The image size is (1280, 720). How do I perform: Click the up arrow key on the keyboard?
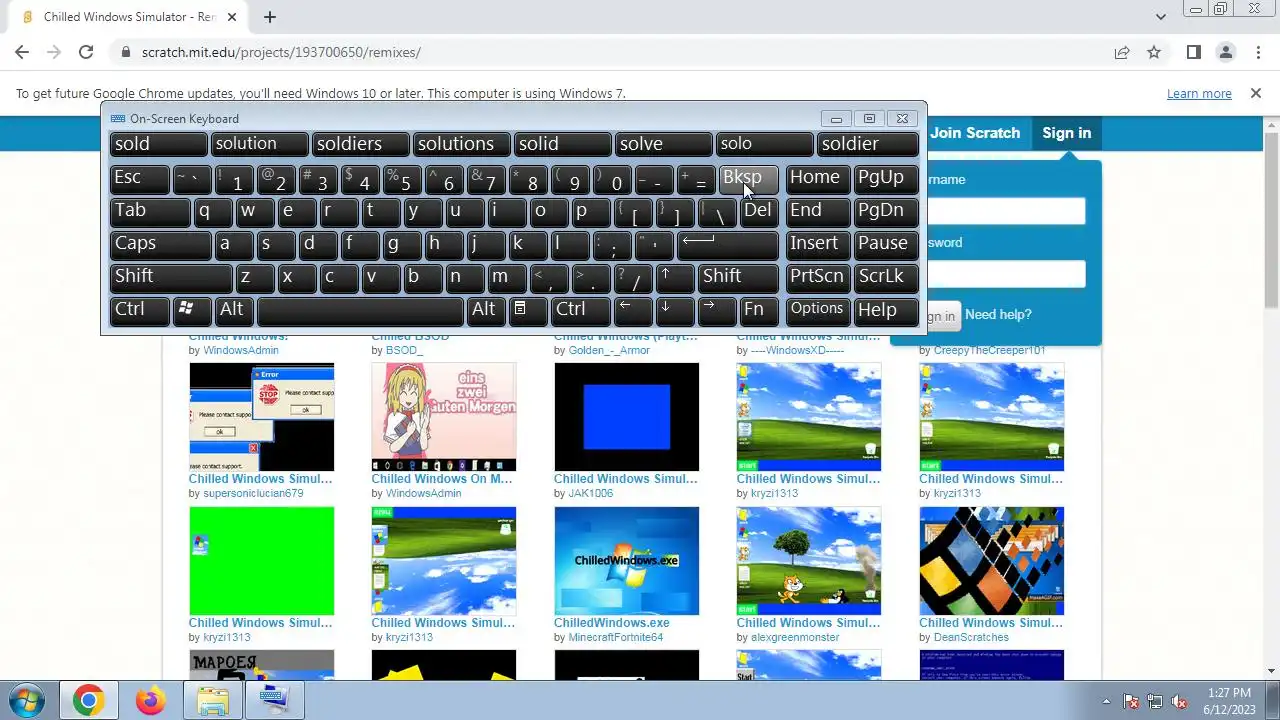pyautogui.click(x=675, y=277)
